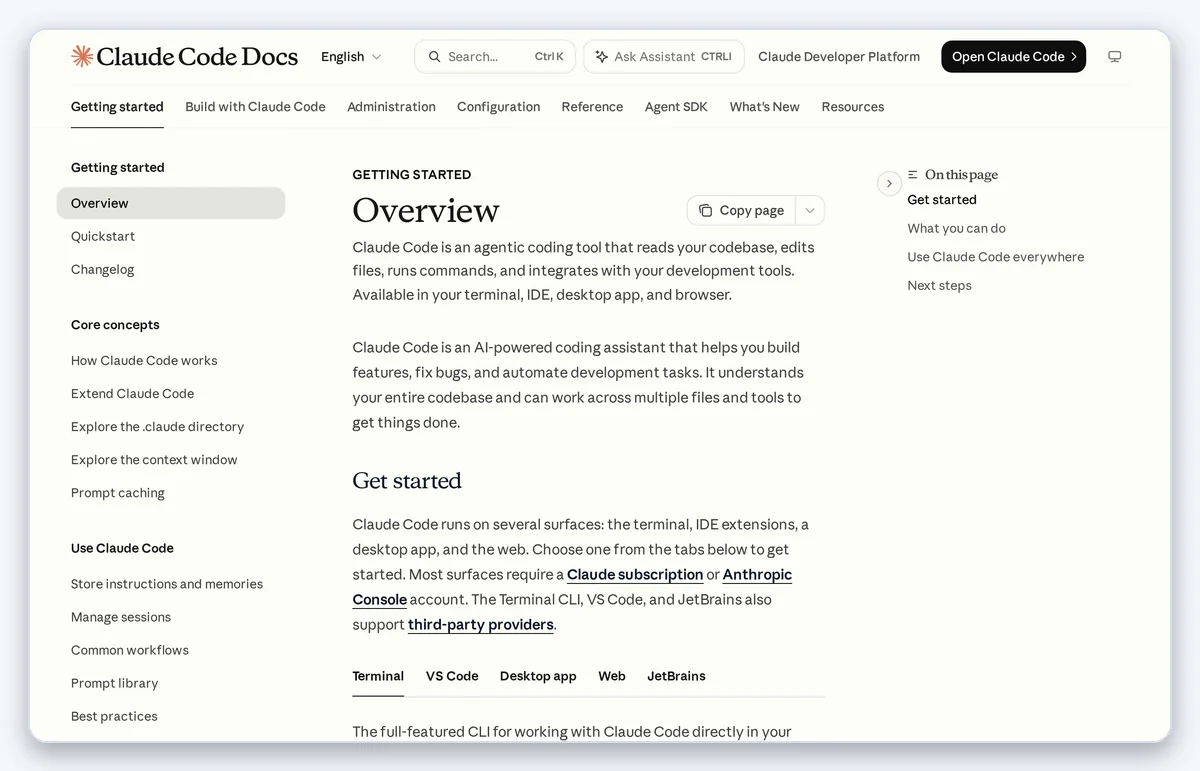
Task: Expand the Copy page options chevron
Action: click(x=810, y=210)
